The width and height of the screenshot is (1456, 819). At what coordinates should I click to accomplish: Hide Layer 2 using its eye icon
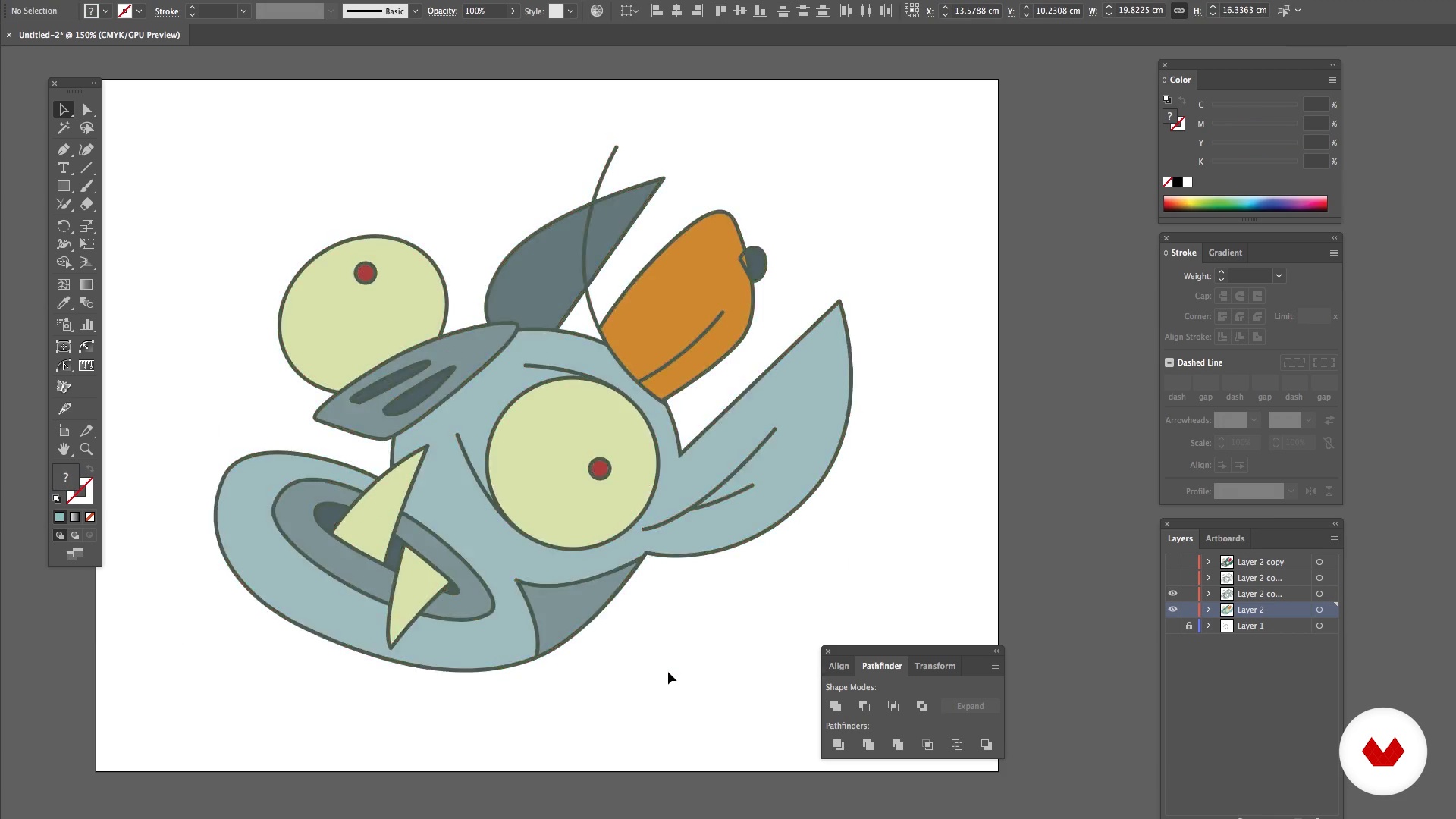tap(1172, 610)
